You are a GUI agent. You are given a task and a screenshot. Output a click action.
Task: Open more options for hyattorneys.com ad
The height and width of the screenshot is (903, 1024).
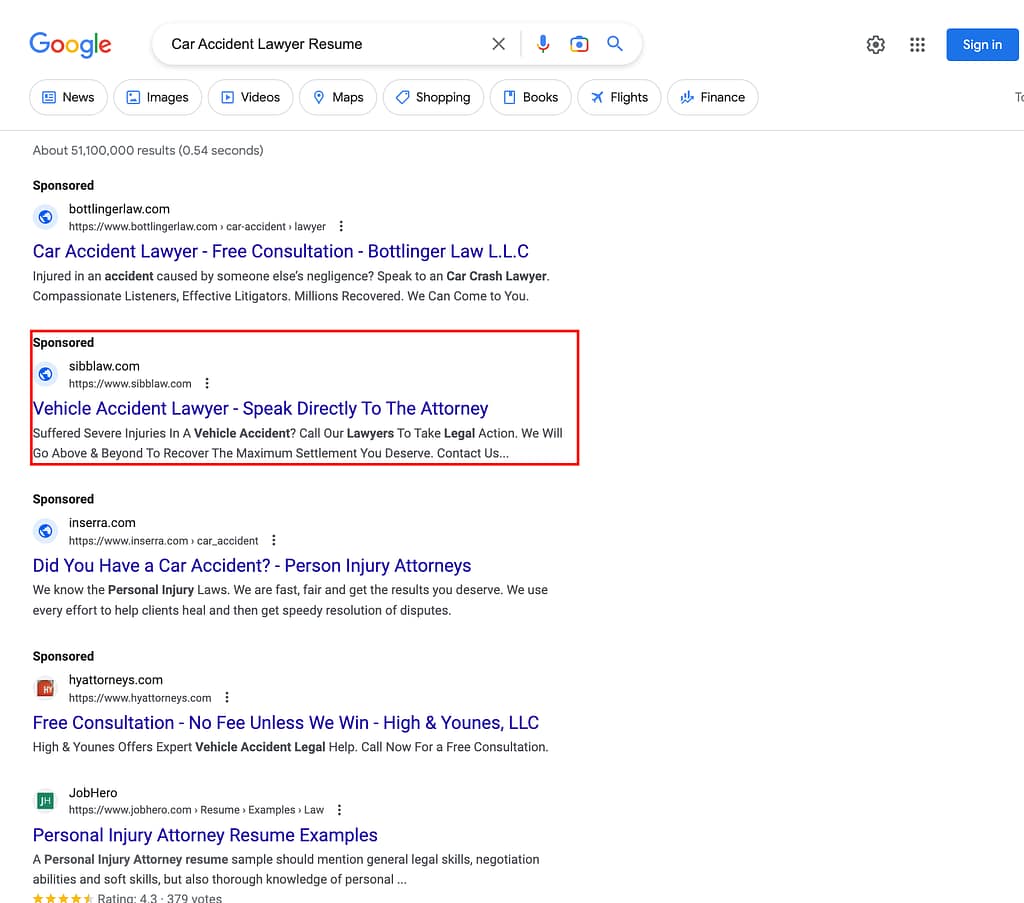click(x=227, y=697)
